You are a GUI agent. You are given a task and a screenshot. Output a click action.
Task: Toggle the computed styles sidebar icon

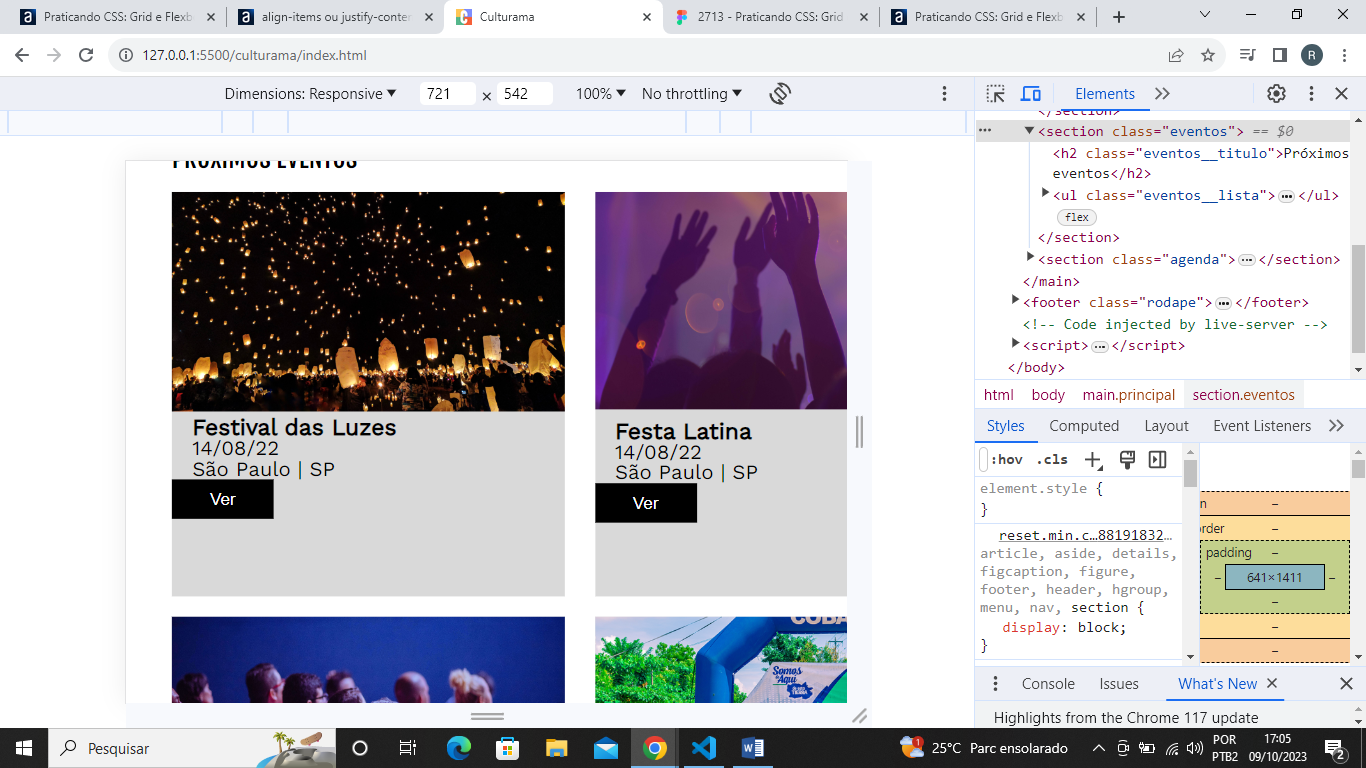click(x=1158, y=459)
